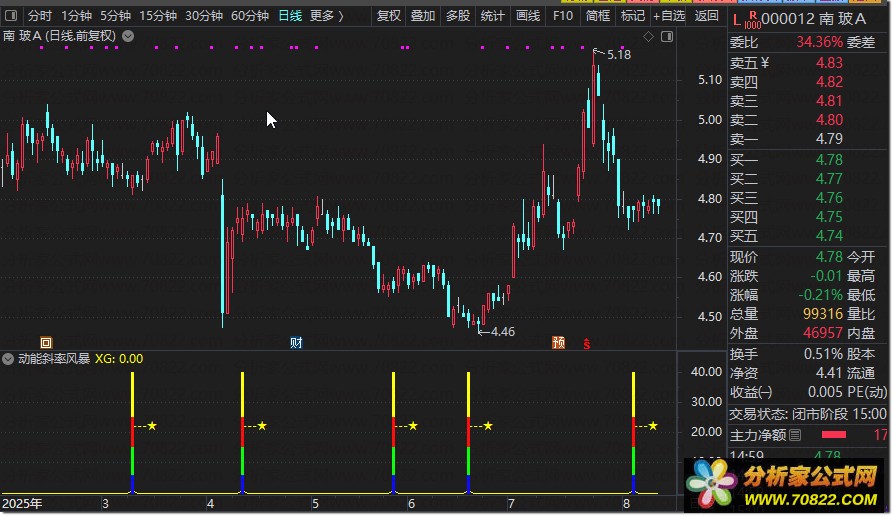Click the 4.46 low price label
Viewport: 894px width, 516px height.
coord(502,331)
